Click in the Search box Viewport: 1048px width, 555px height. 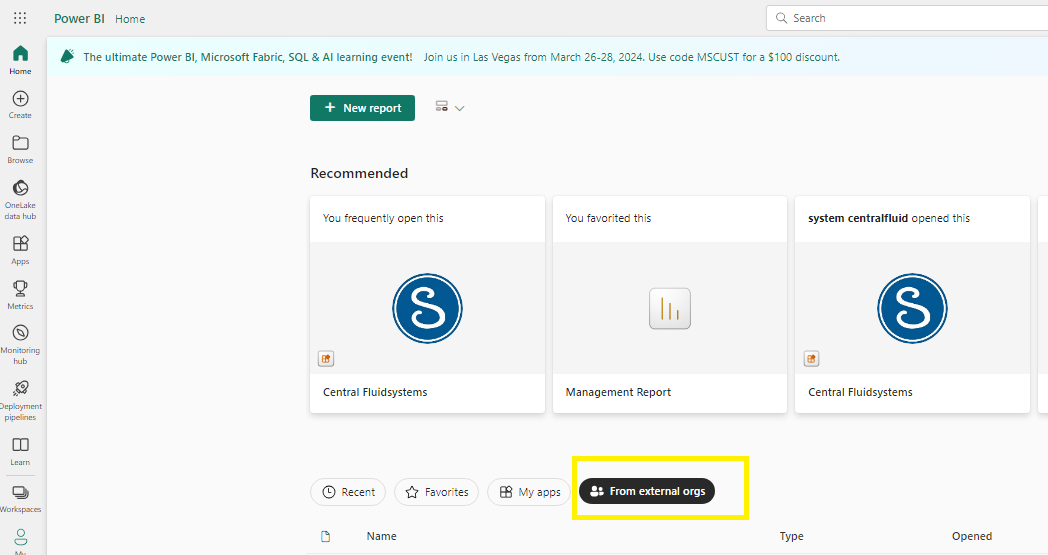tap(907, 18)
